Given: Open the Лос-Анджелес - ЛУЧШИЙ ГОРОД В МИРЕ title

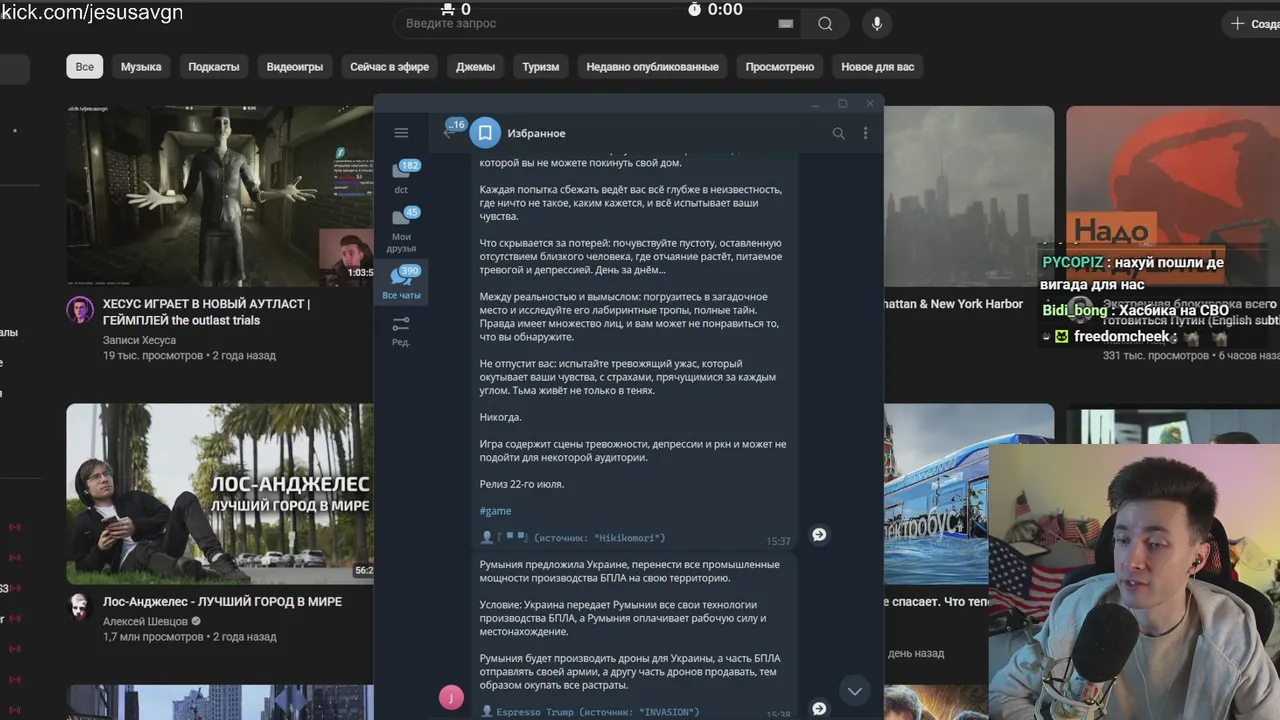Looking at the screenshot, I should (222, 602).
